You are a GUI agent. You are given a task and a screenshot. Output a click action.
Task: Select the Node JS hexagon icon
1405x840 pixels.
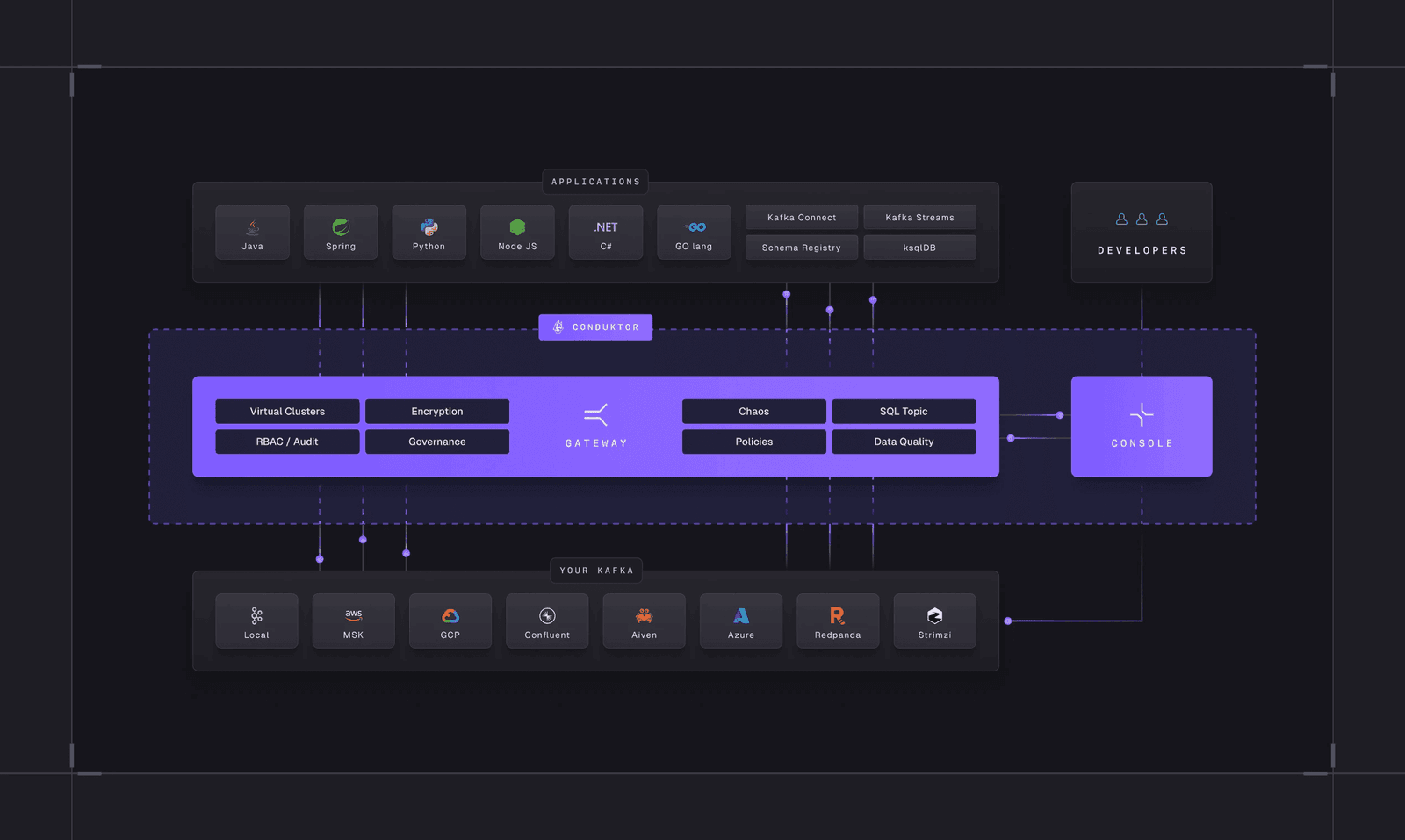coord(517,227)
